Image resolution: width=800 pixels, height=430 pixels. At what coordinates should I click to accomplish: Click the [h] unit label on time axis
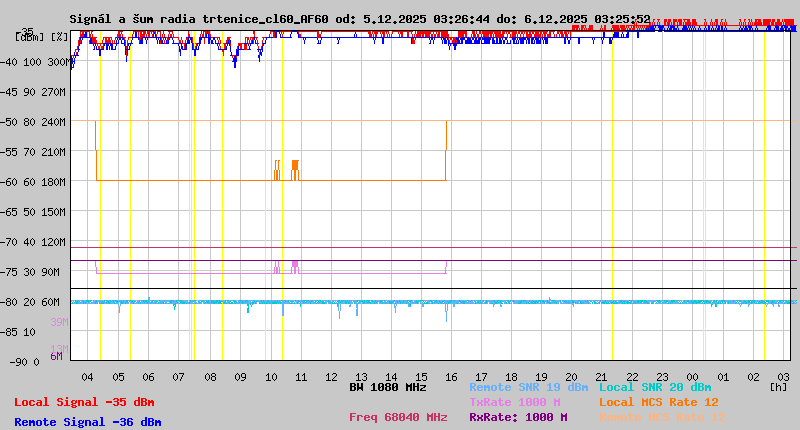(x=778, y=387)
